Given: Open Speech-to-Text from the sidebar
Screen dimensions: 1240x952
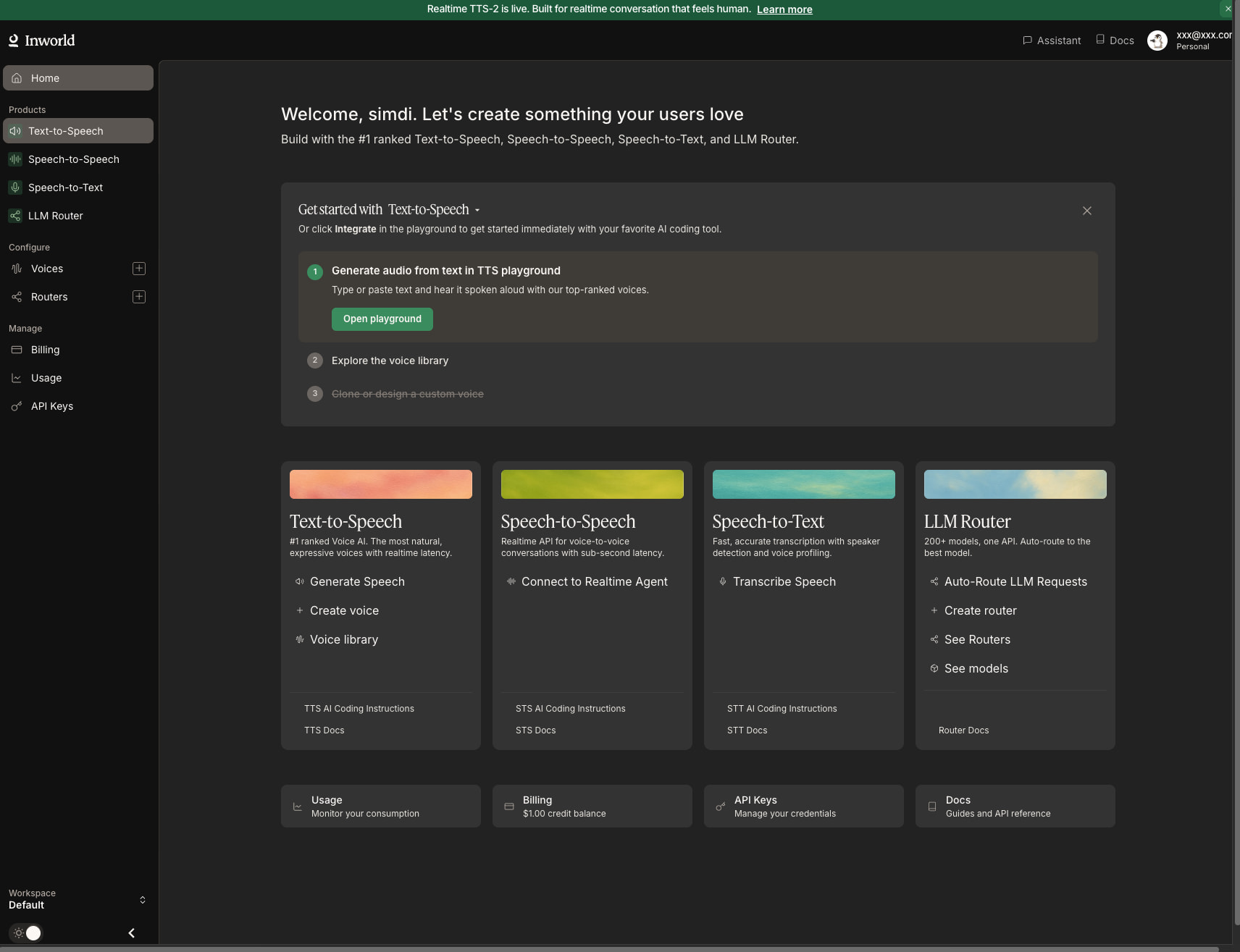Looking at the screenshot, I should click(78, 188).
